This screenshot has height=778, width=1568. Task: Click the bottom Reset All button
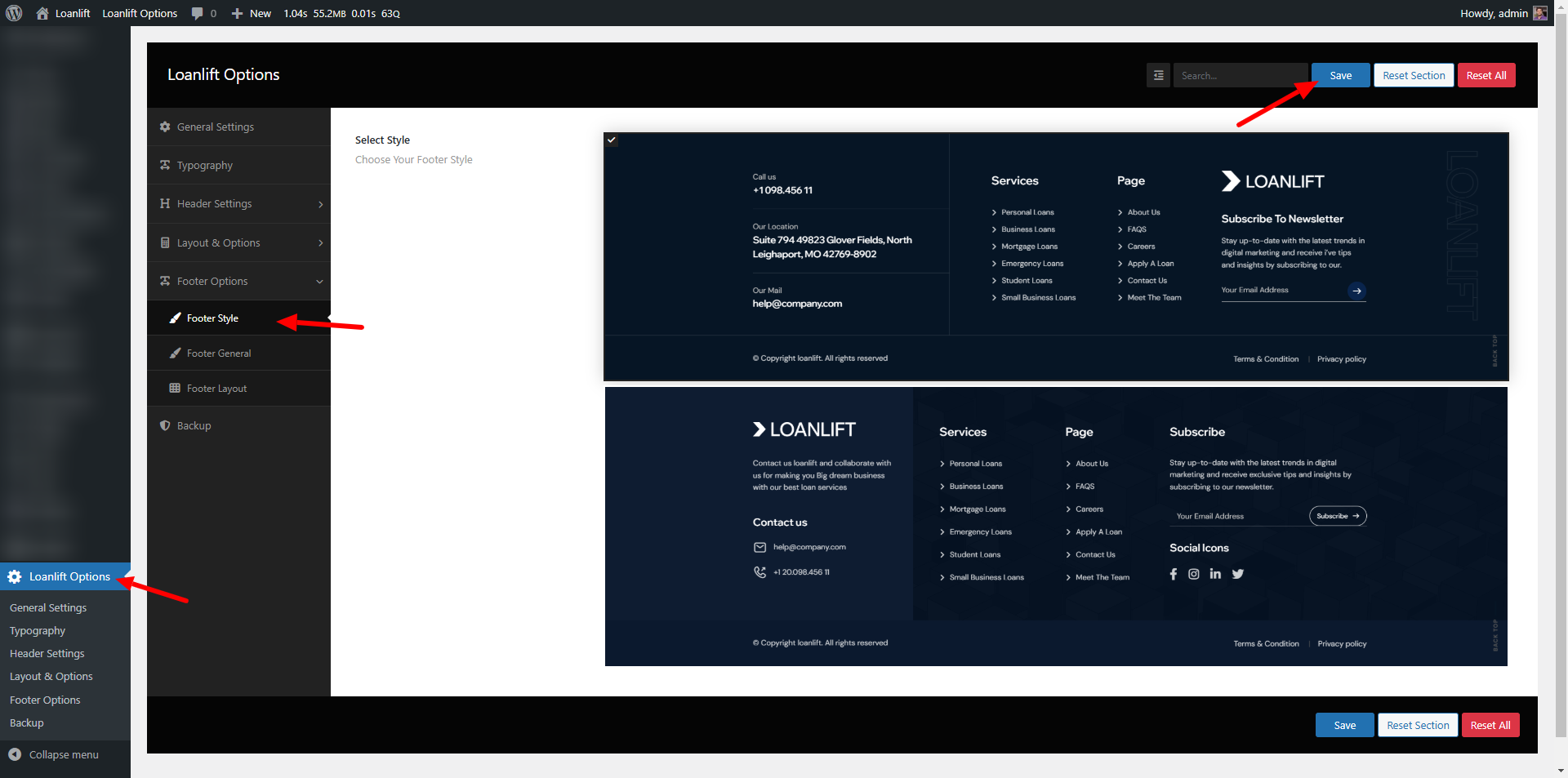(x=1490, y=725)
